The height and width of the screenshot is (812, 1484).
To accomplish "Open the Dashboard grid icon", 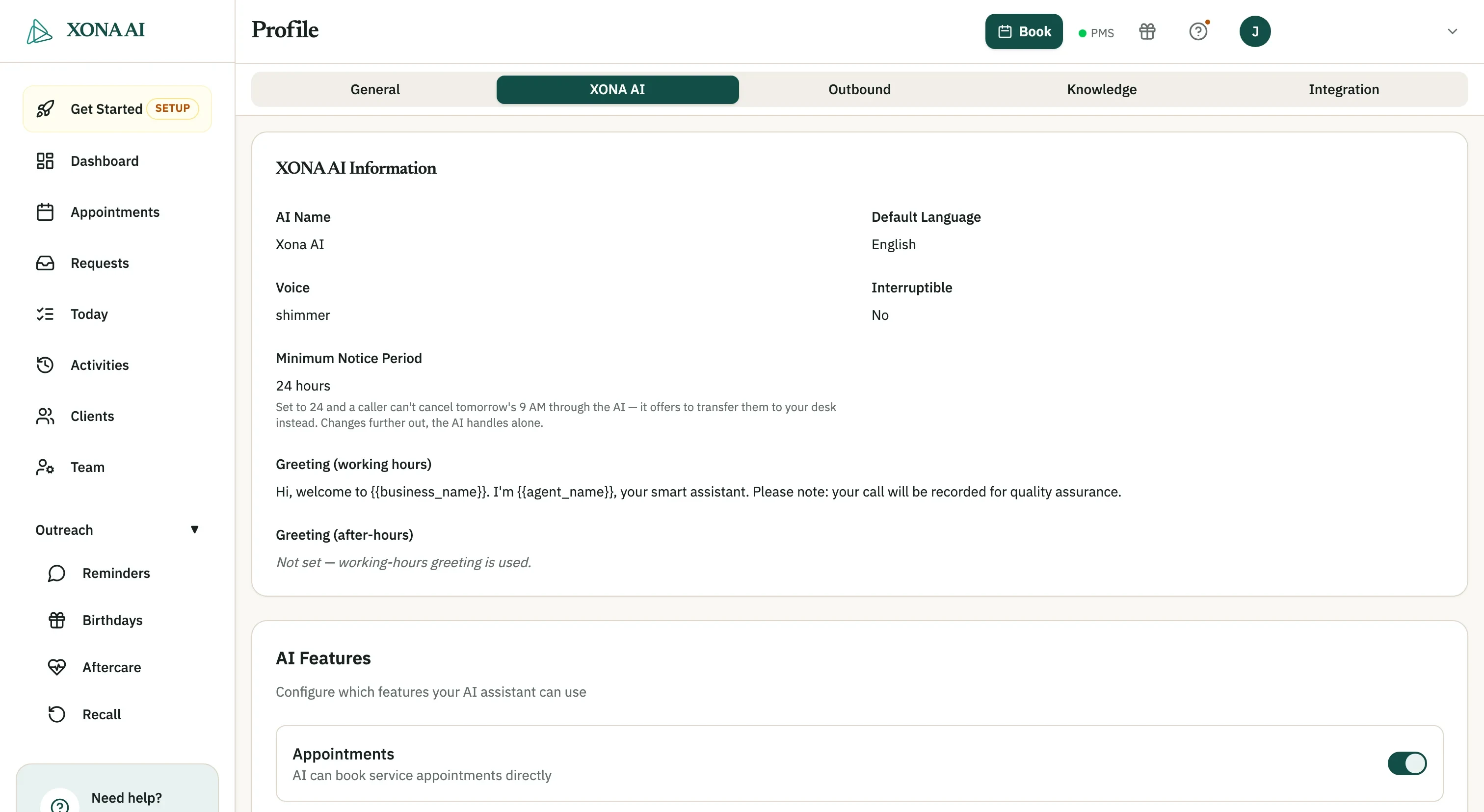I will 45,160.
